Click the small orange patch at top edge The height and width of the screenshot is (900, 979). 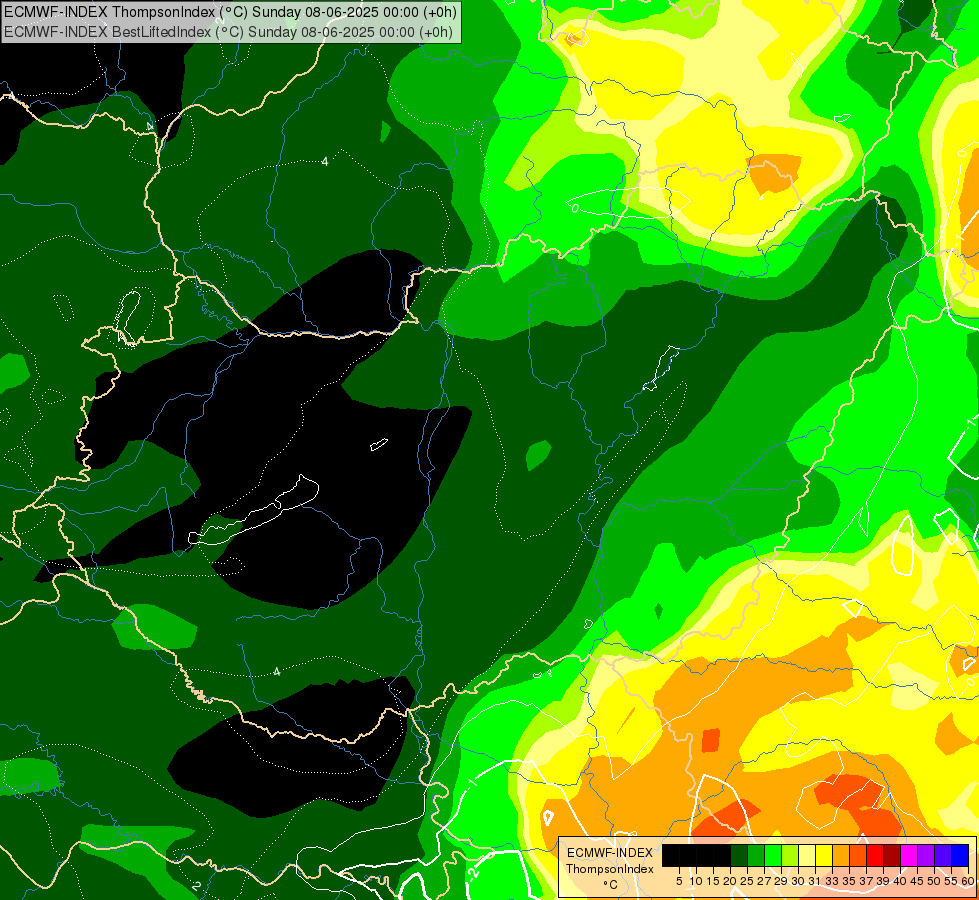[573, 39]
